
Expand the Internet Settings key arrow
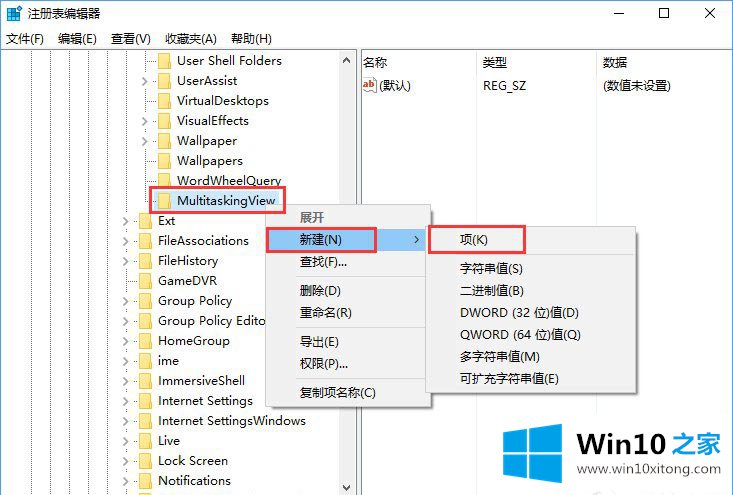point(125,401)
